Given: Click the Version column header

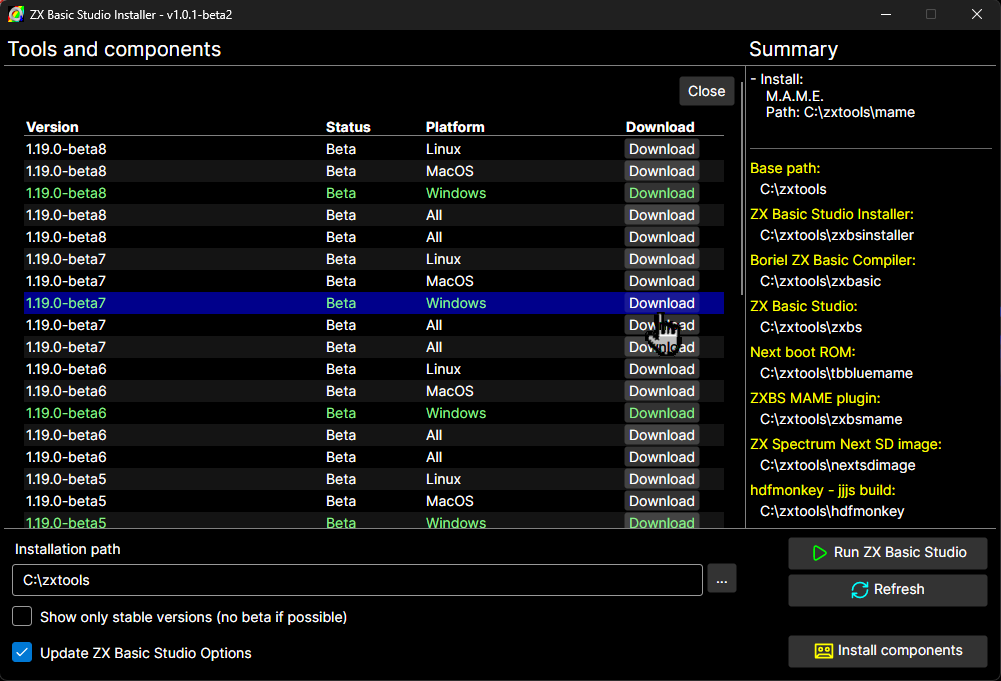Looking at the screenshot, I should [x=52, y=127].
